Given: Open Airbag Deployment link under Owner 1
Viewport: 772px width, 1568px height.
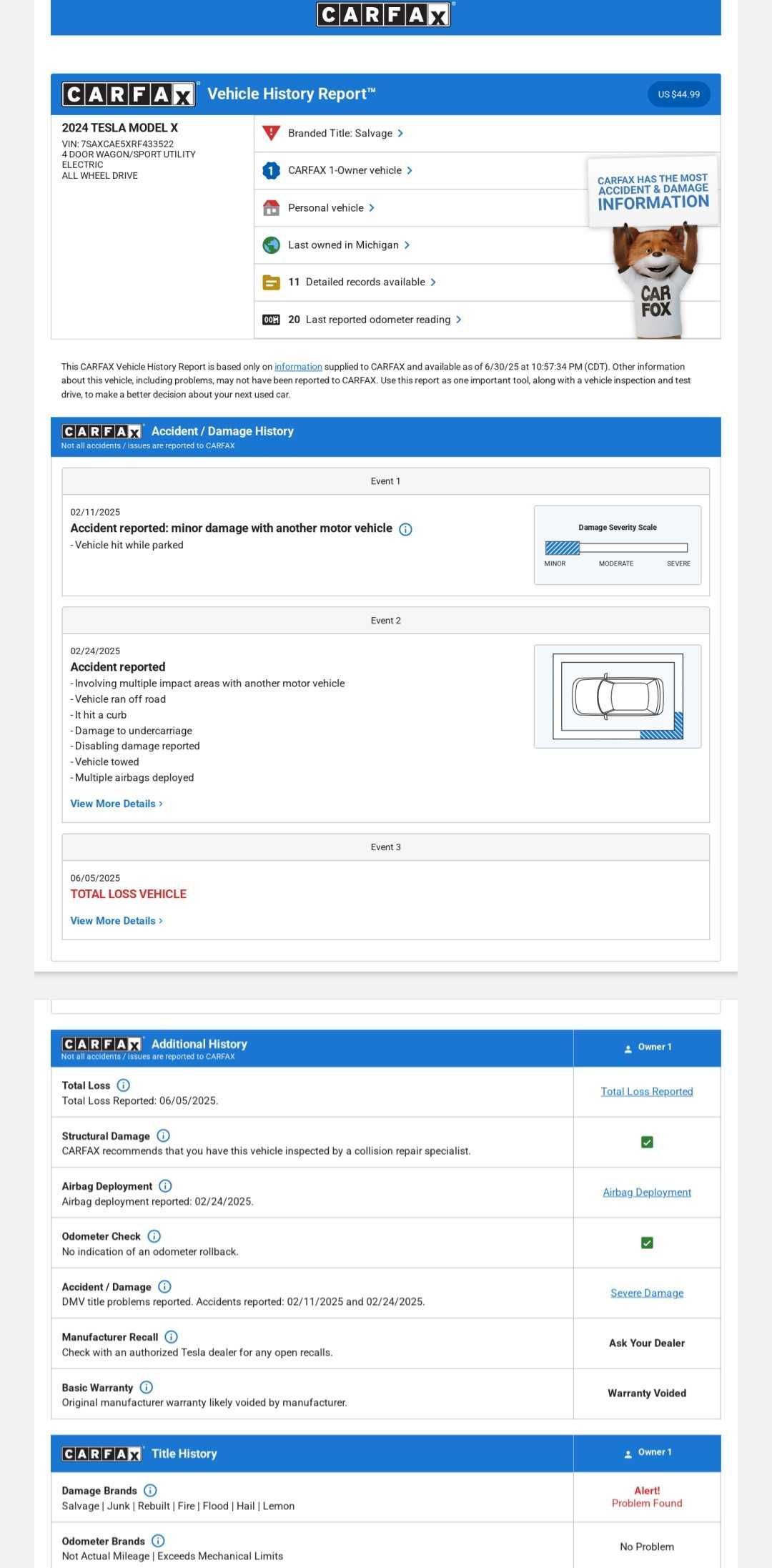Looking at the screenshot, I should coord(647,1193).
